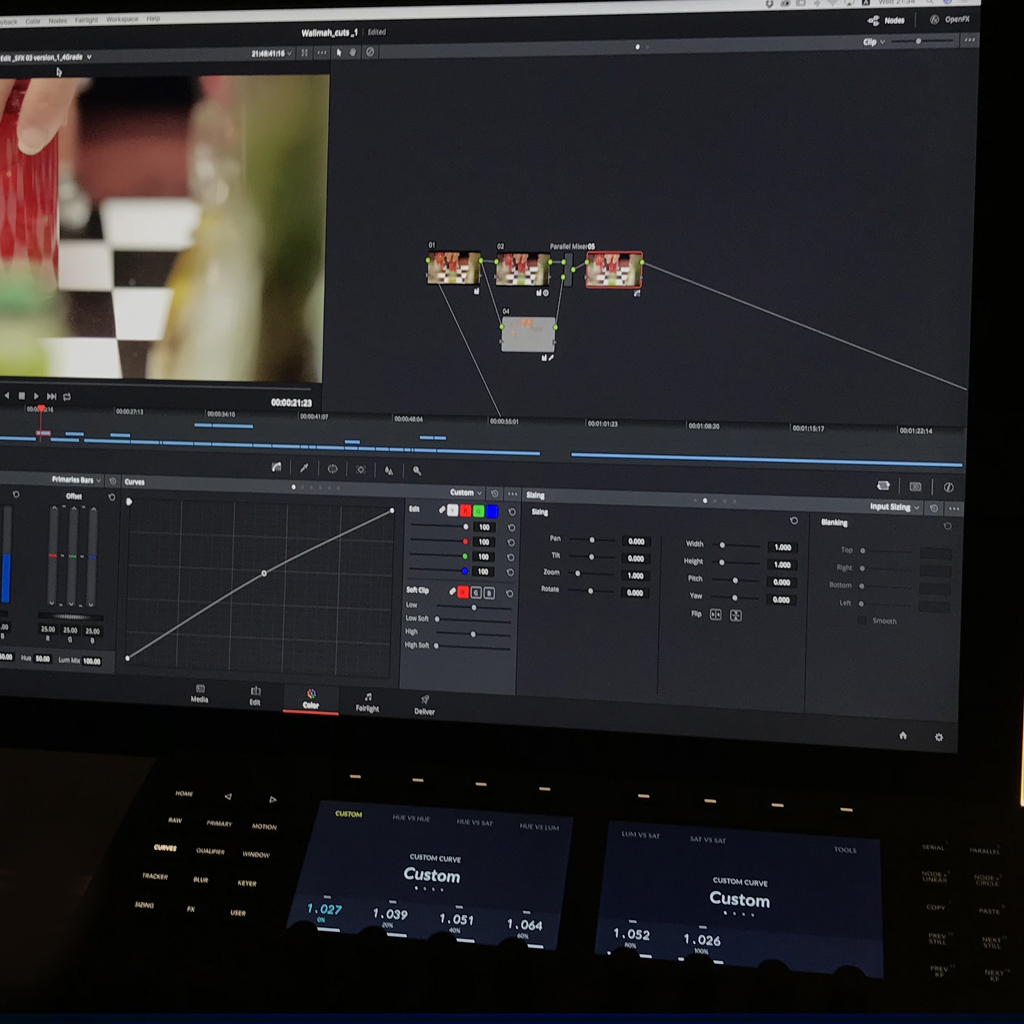Open the viewer timecode dropdown

tap(272, 54)
